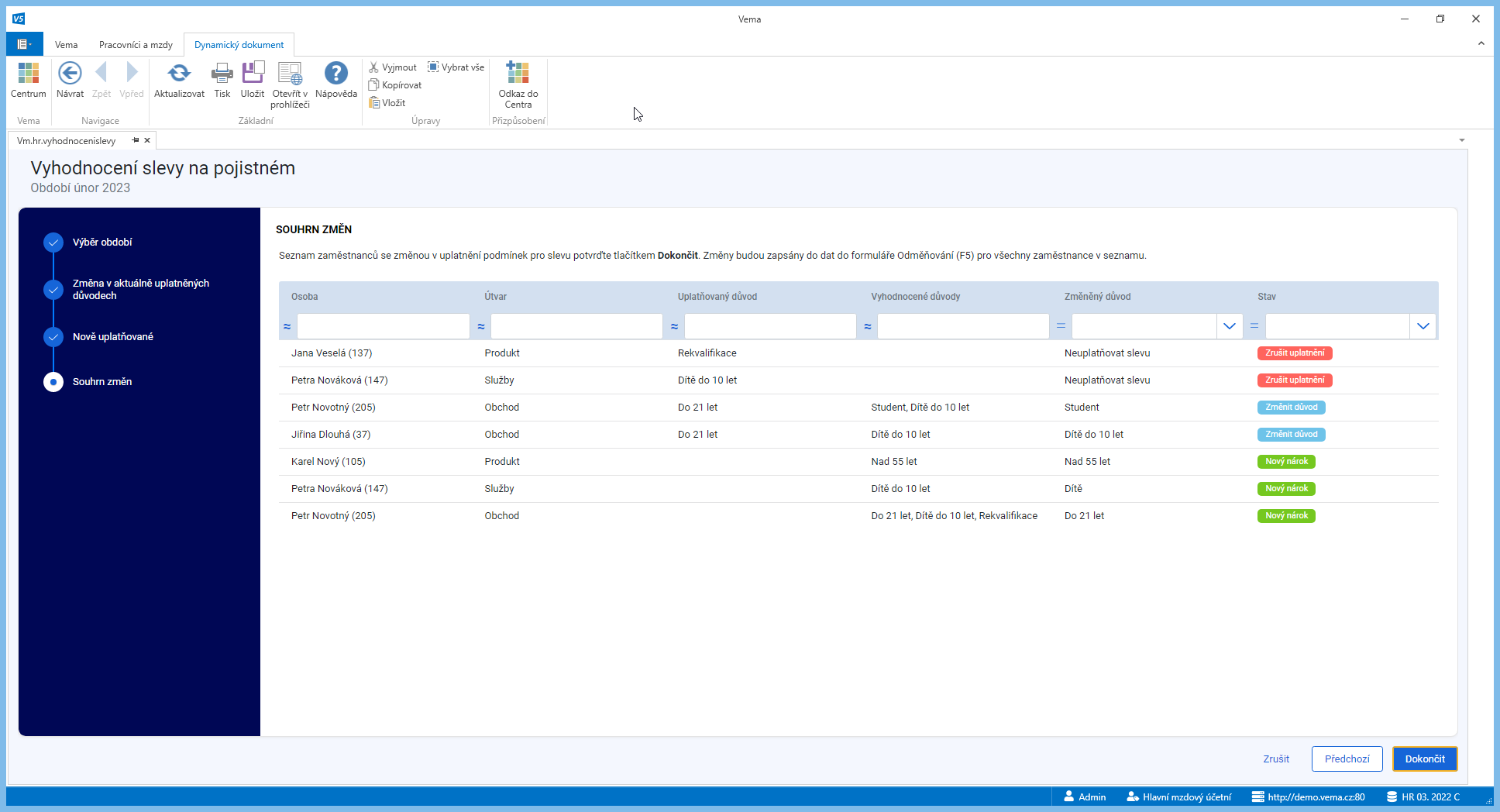The image size is (1500, 812).
Task: Open the document tab list dropdown
Action: pyautogui.click(x=1462, y=140)
